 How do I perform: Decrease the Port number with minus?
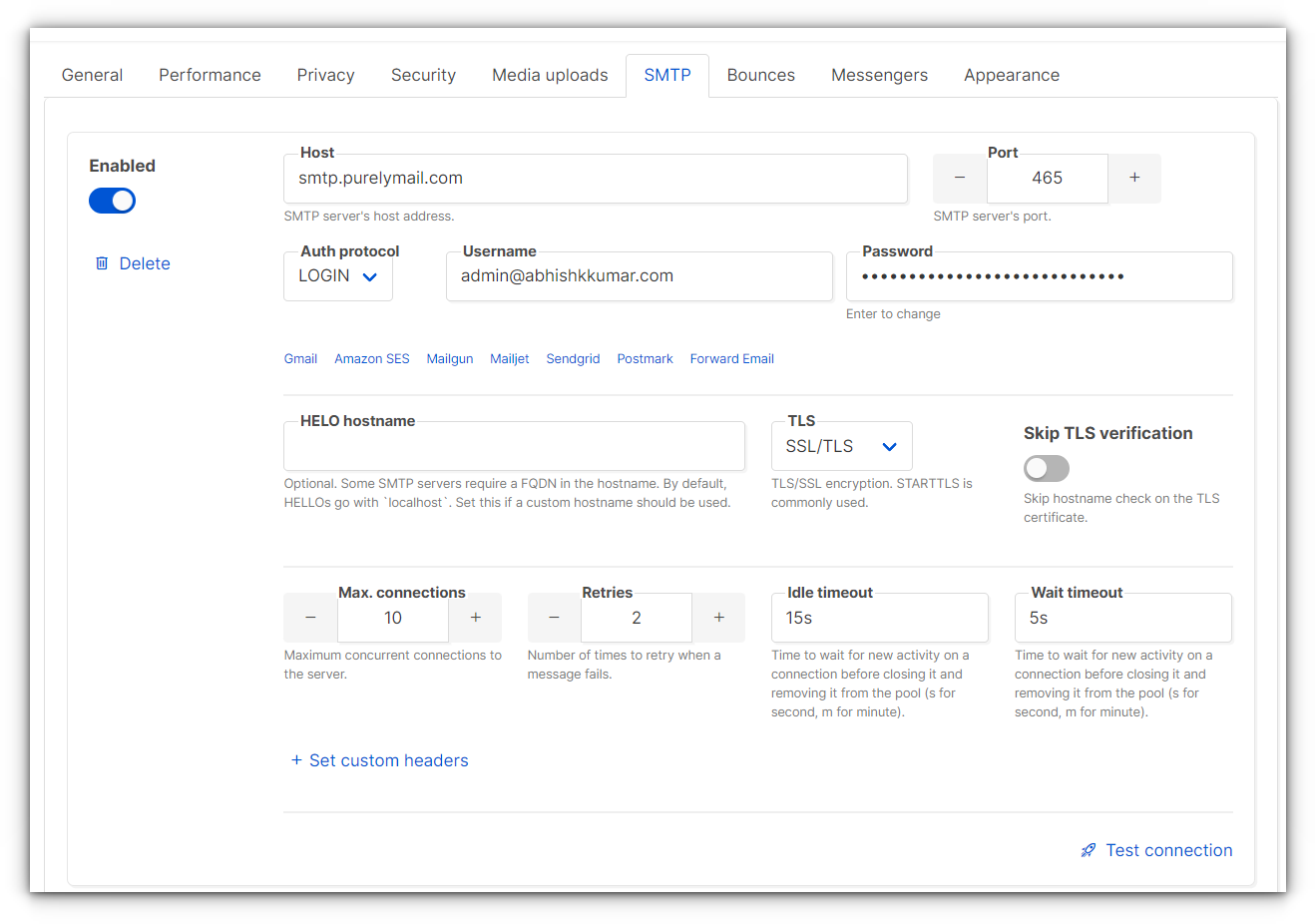coord(960,178)
